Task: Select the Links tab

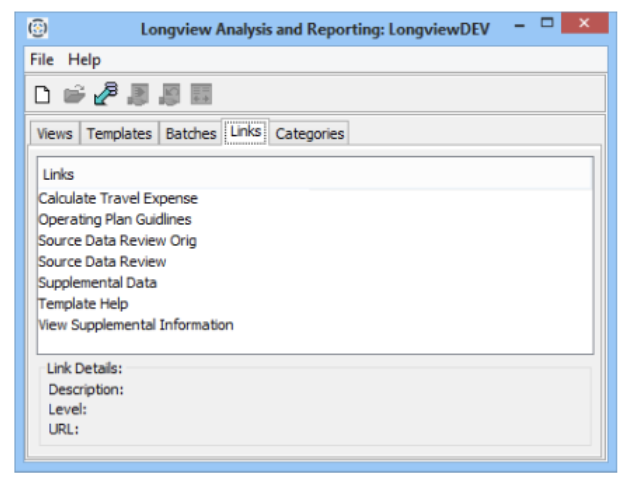Action: (245, 132)
